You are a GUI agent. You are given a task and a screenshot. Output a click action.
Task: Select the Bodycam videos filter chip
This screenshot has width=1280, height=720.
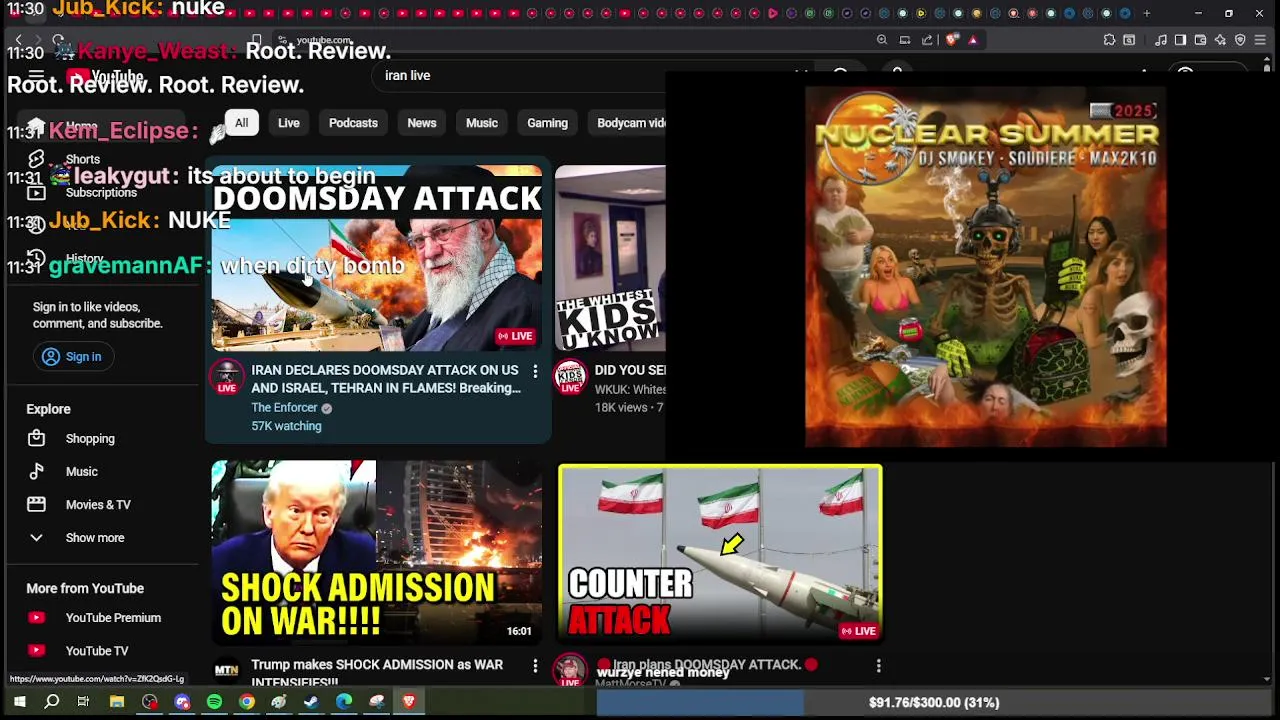(x=626, y=123)
